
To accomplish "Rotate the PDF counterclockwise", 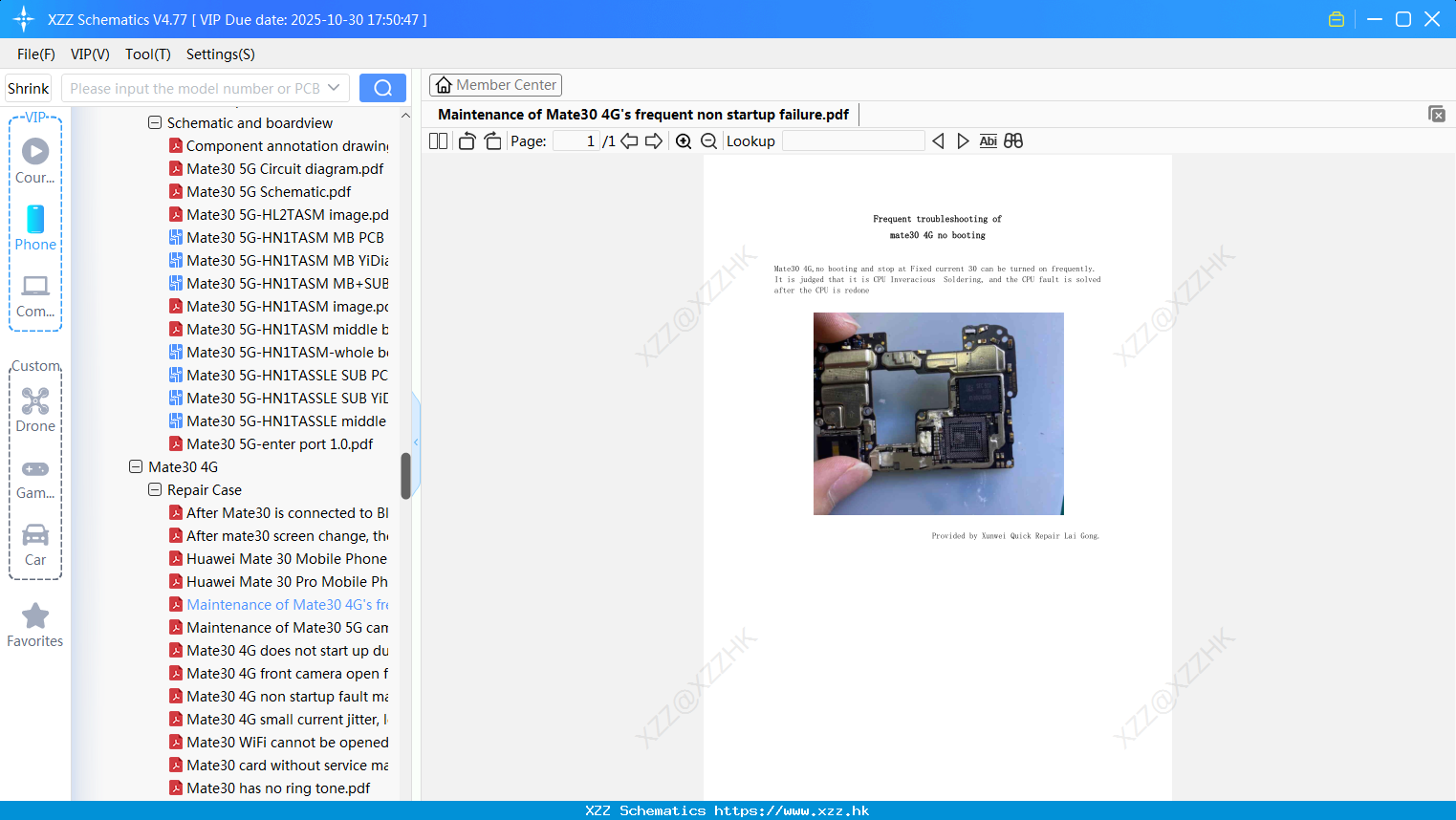I will [467, 140].
